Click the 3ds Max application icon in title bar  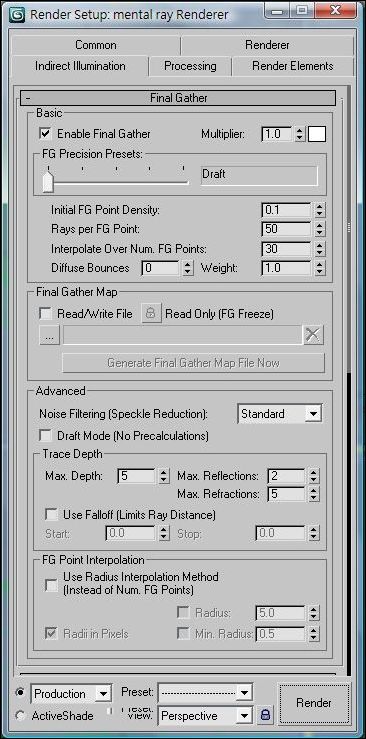pos(16,14)
